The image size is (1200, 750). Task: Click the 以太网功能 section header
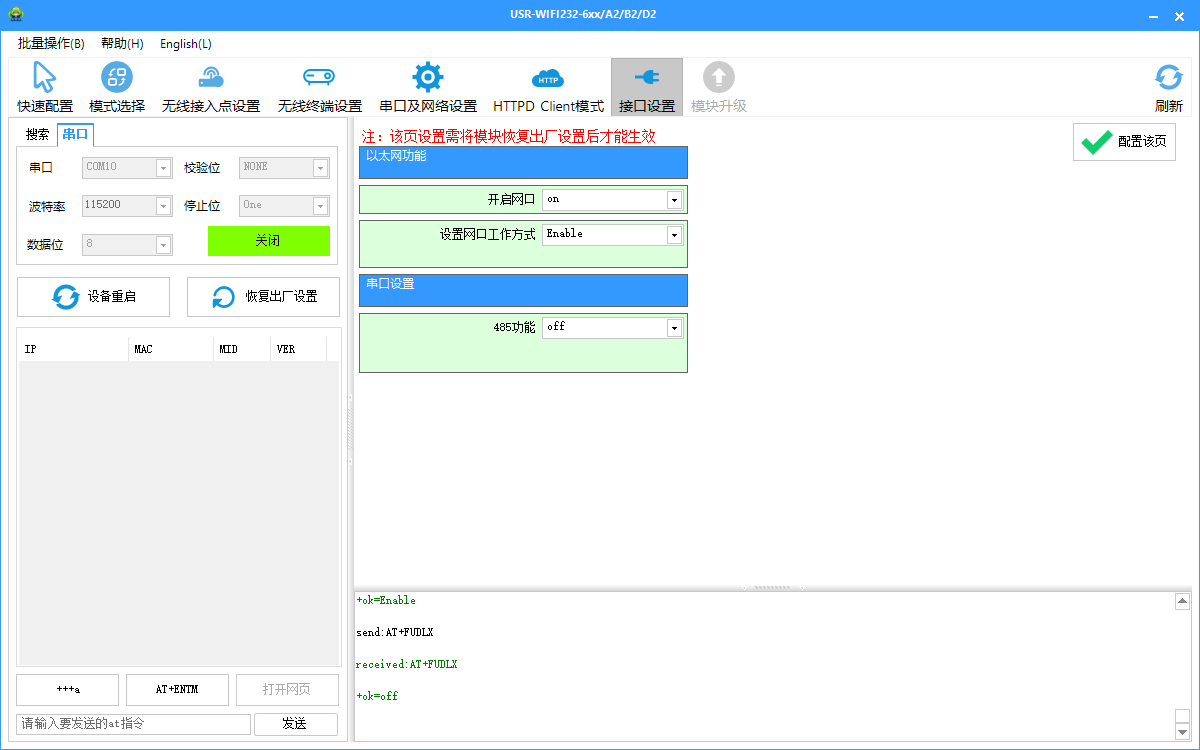point(523,162)
